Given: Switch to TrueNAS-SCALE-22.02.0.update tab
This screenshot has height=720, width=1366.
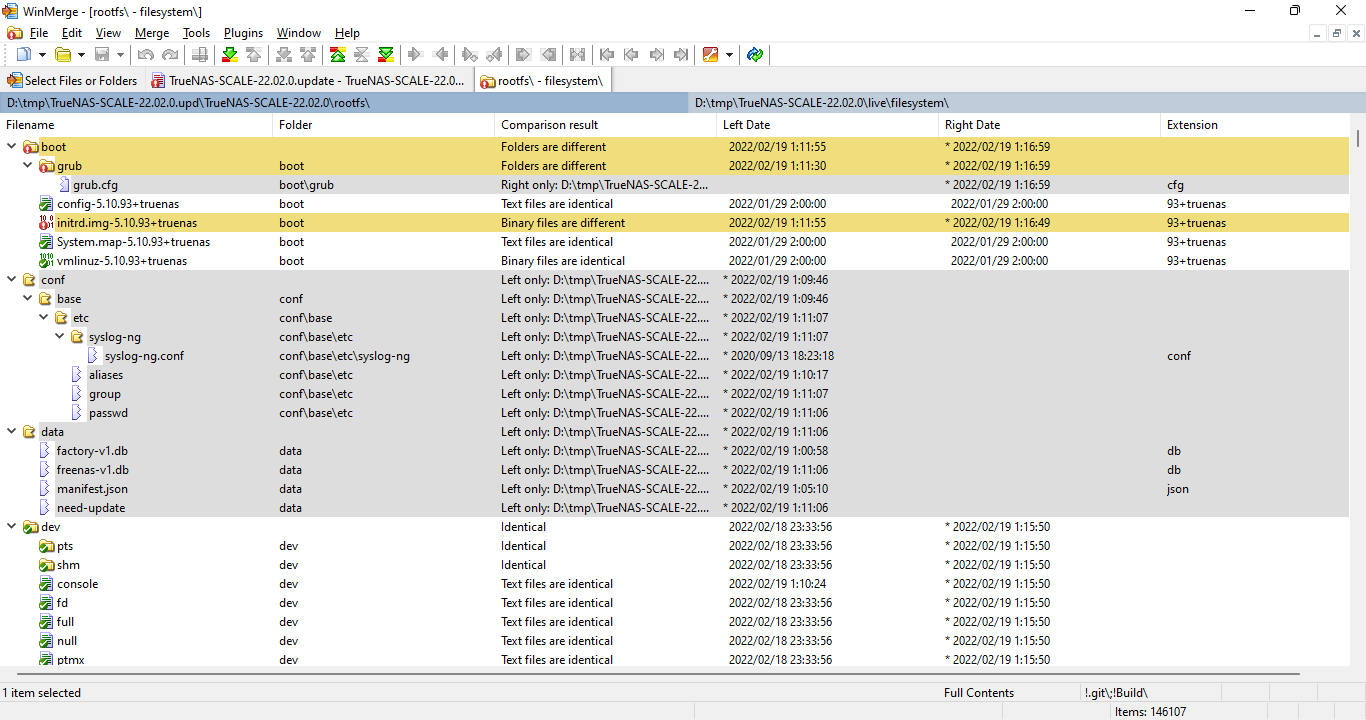Looking at the screenshot, I should point(310,81).
